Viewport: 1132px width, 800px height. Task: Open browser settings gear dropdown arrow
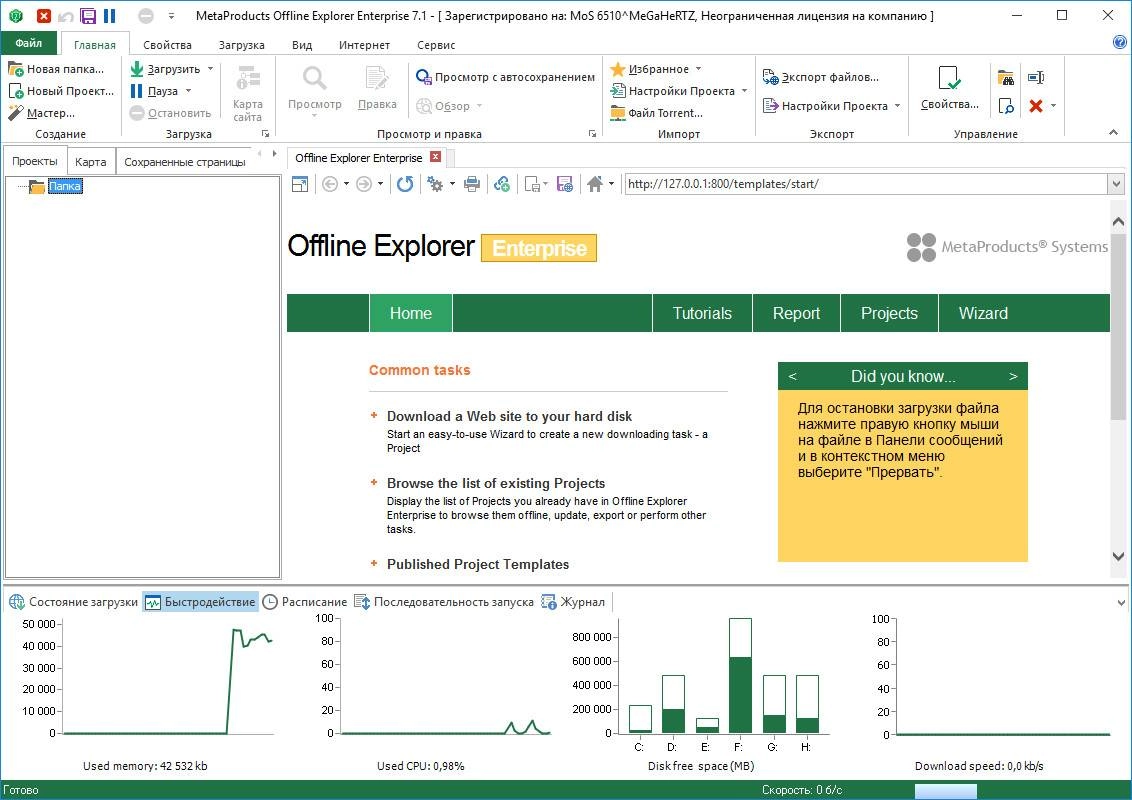(453, 184)
